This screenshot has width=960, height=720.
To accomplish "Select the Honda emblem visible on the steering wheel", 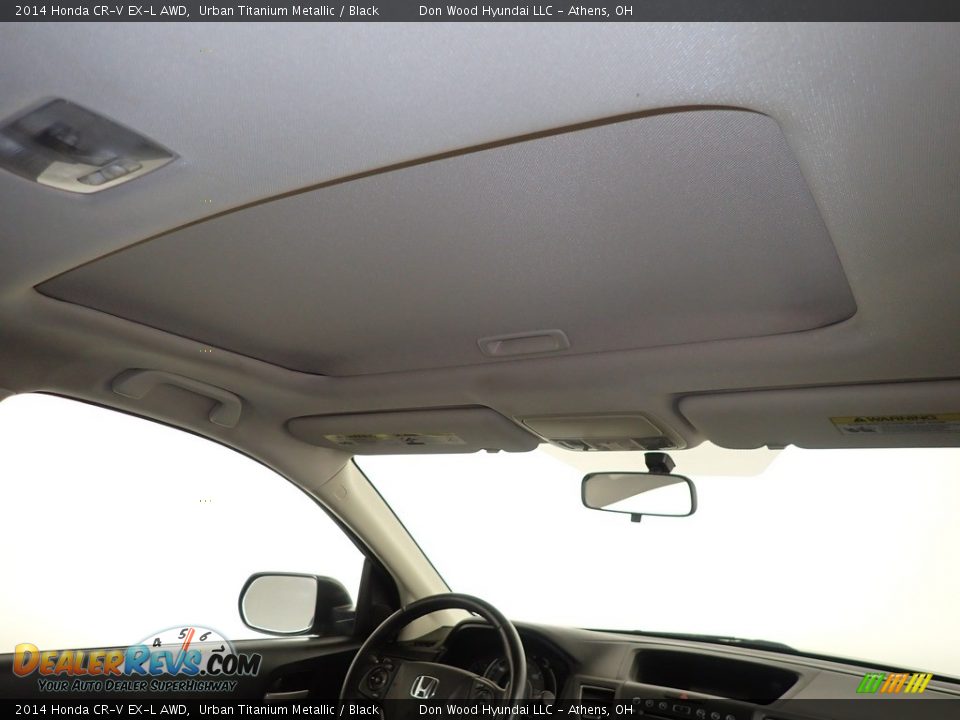I will tap(424, 687).
